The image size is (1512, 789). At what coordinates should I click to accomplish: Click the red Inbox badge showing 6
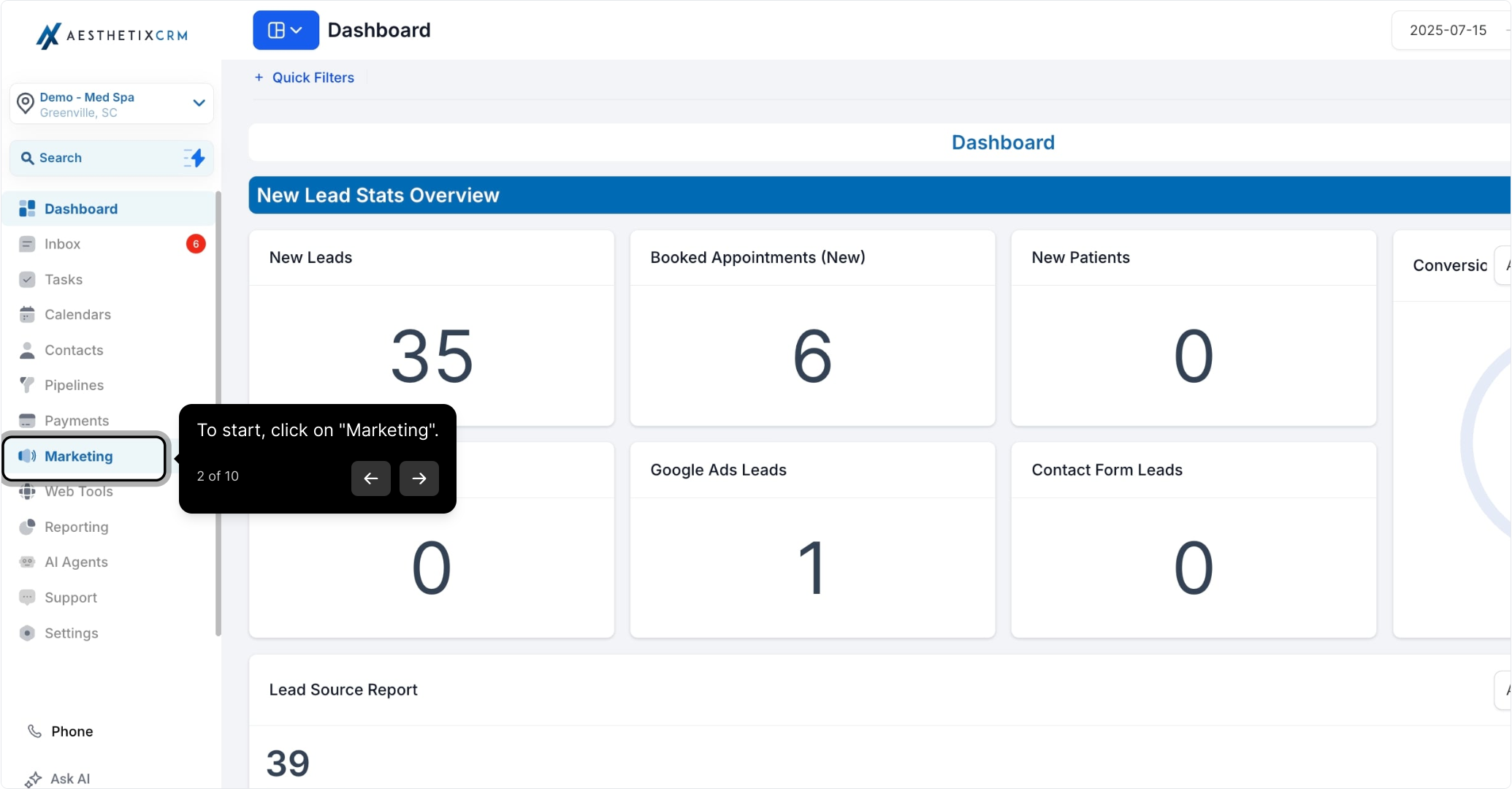click(196, 244)
